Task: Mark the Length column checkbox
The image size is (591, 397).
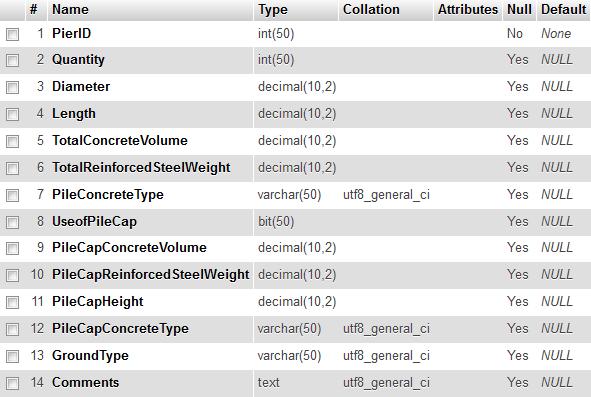Action: click(x=12, y=114)
